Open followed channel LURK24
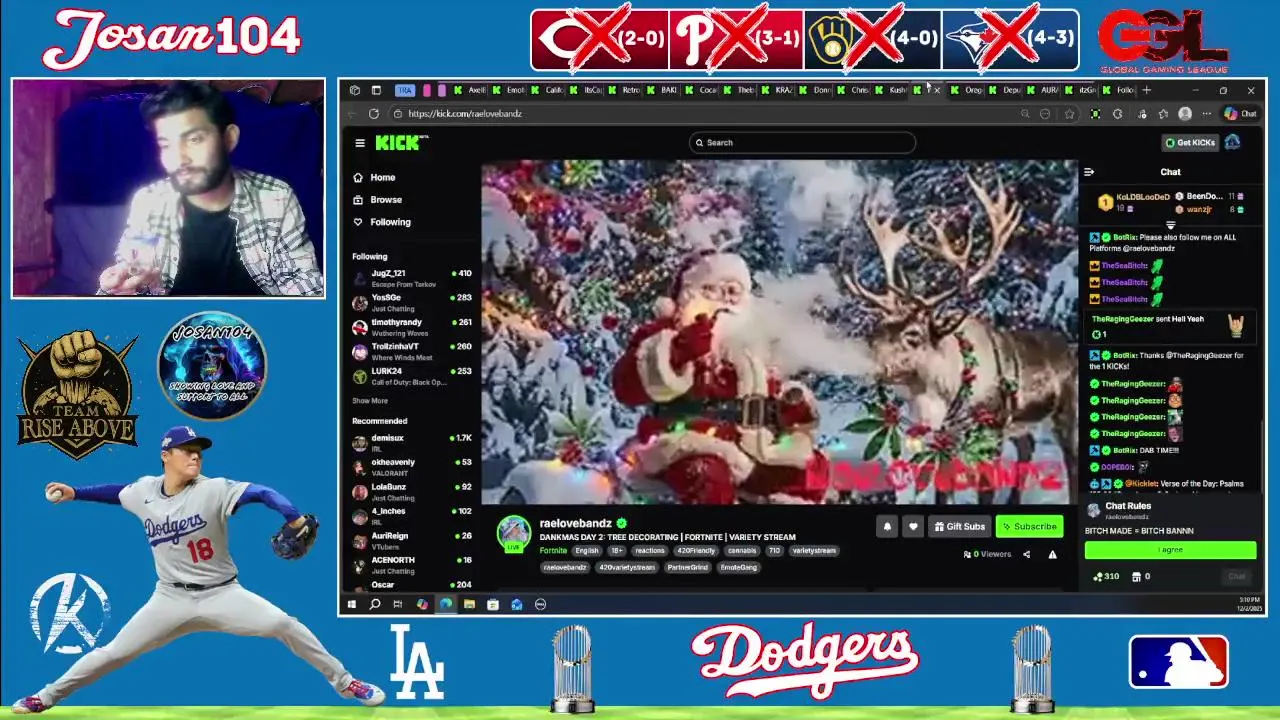 (x=411, y=375)
